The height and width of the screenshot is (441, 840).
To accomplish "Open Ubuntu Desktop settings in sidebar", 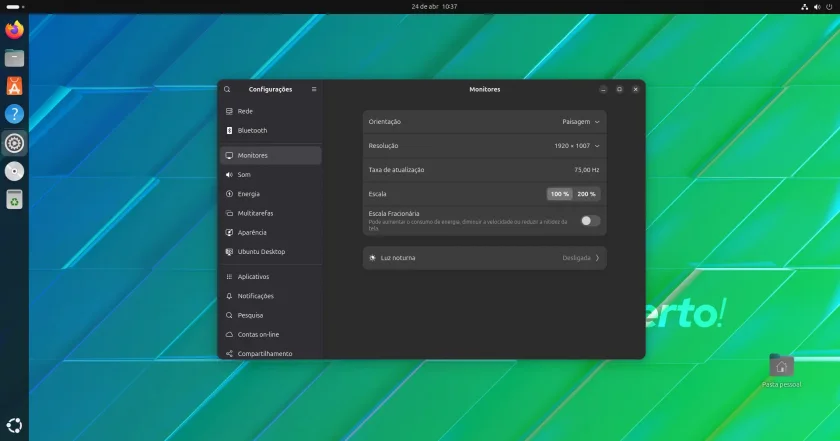I will click(271, 252).
